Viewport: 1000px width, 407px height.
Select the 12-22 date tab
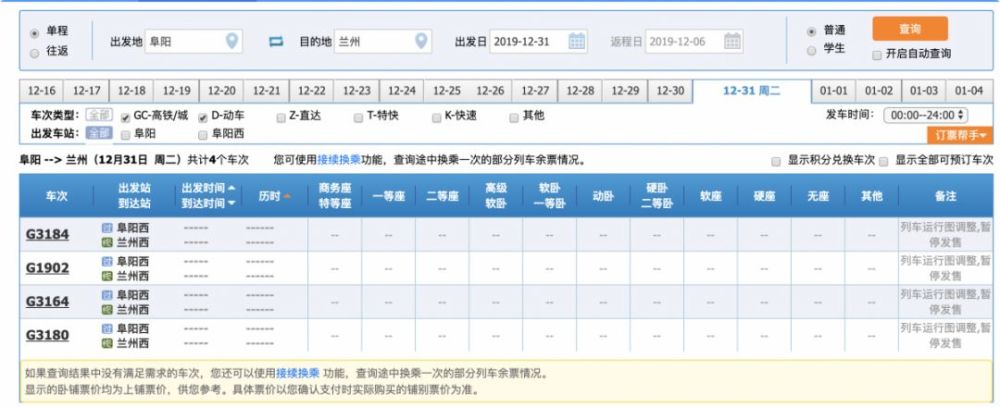[x=311, y=91]
